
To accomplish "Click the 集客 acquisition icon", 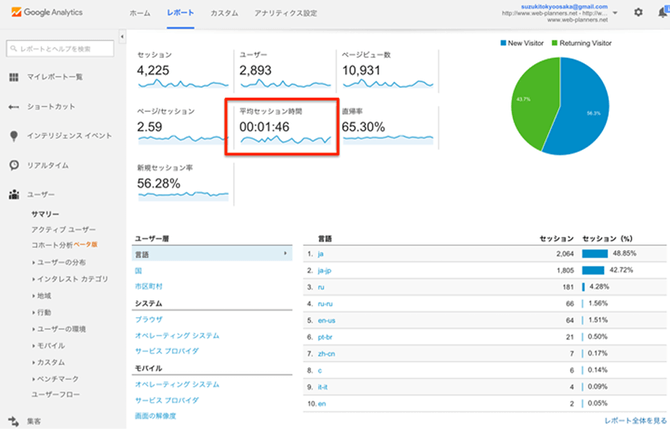I will pyautogui.click(x=14, y=421).
